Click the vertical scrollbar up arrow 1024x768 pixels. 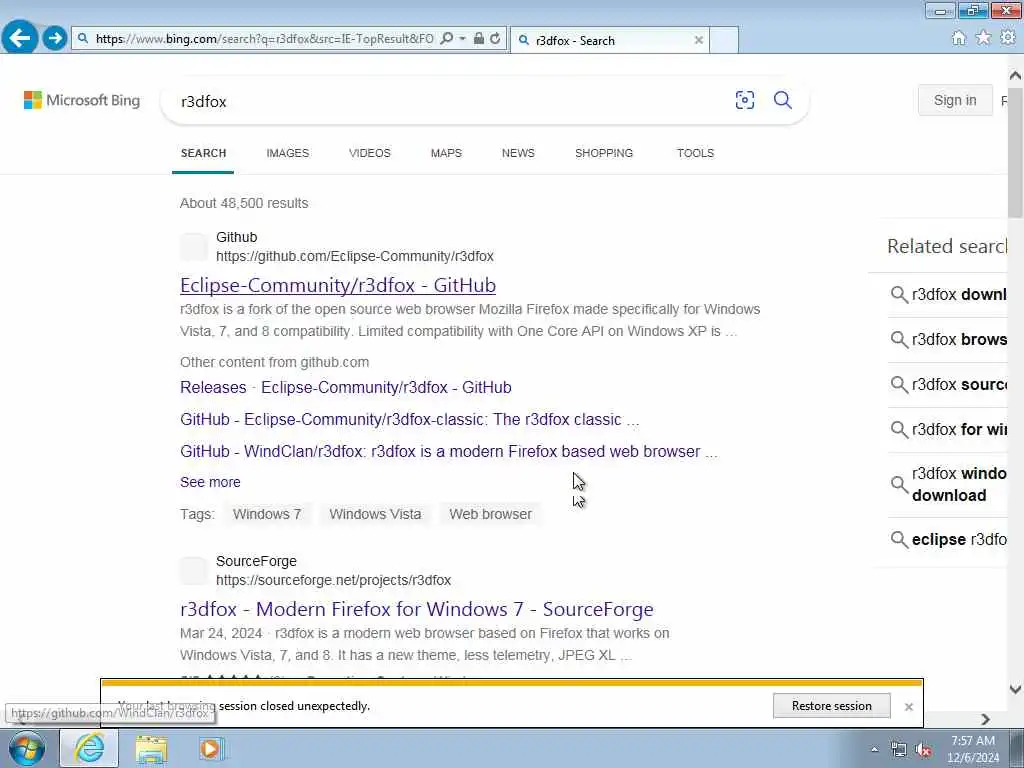pos(1015,76)
